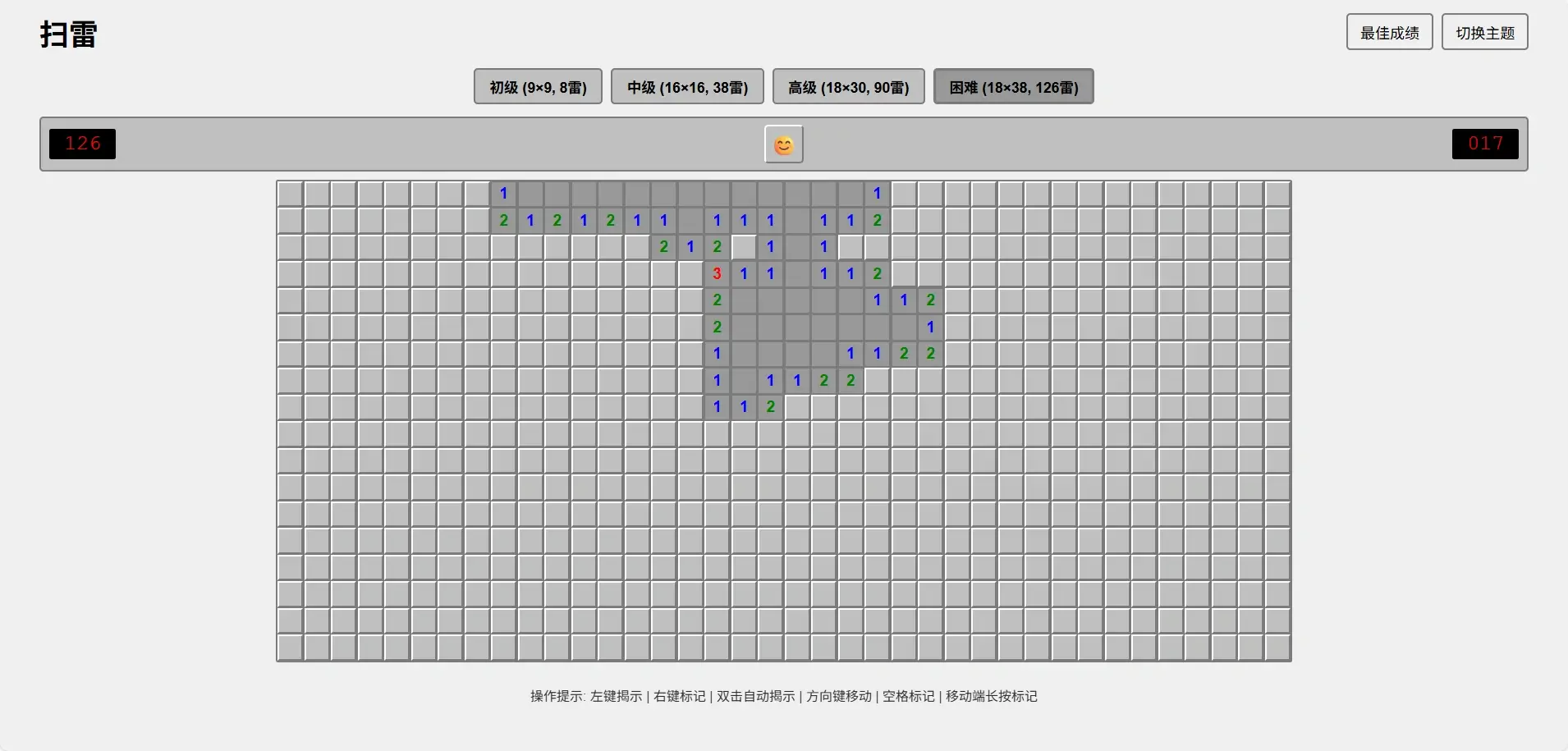This screenshot has height=751, width=1568.
Task: Click the timer display showing 017
Action: (x=1484, y=144)
